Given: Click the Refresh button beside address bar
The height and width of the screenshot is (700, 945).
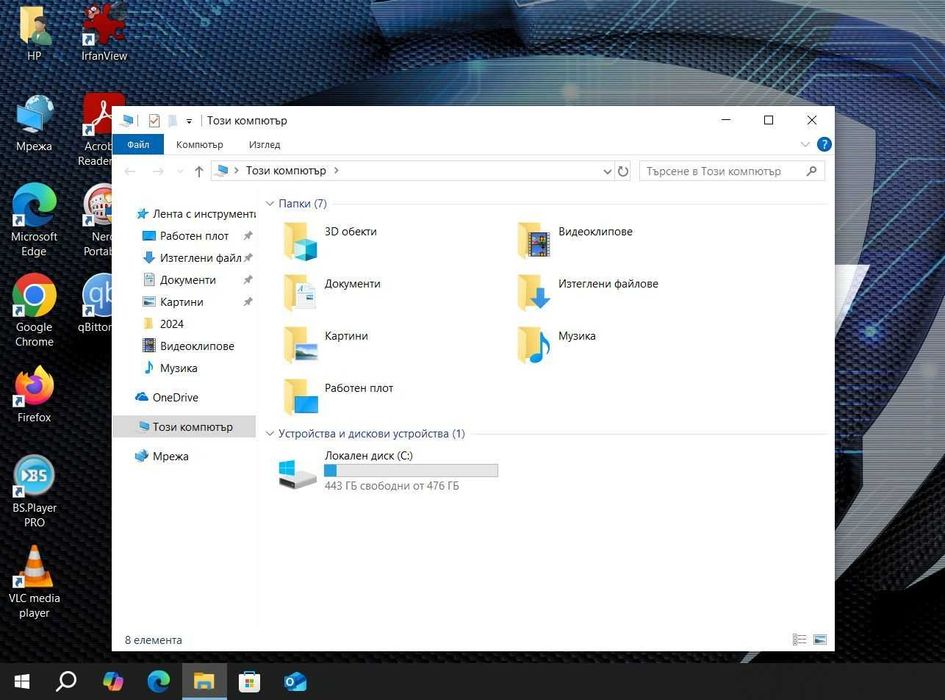Looking at the screenshot, I should 623,171.
